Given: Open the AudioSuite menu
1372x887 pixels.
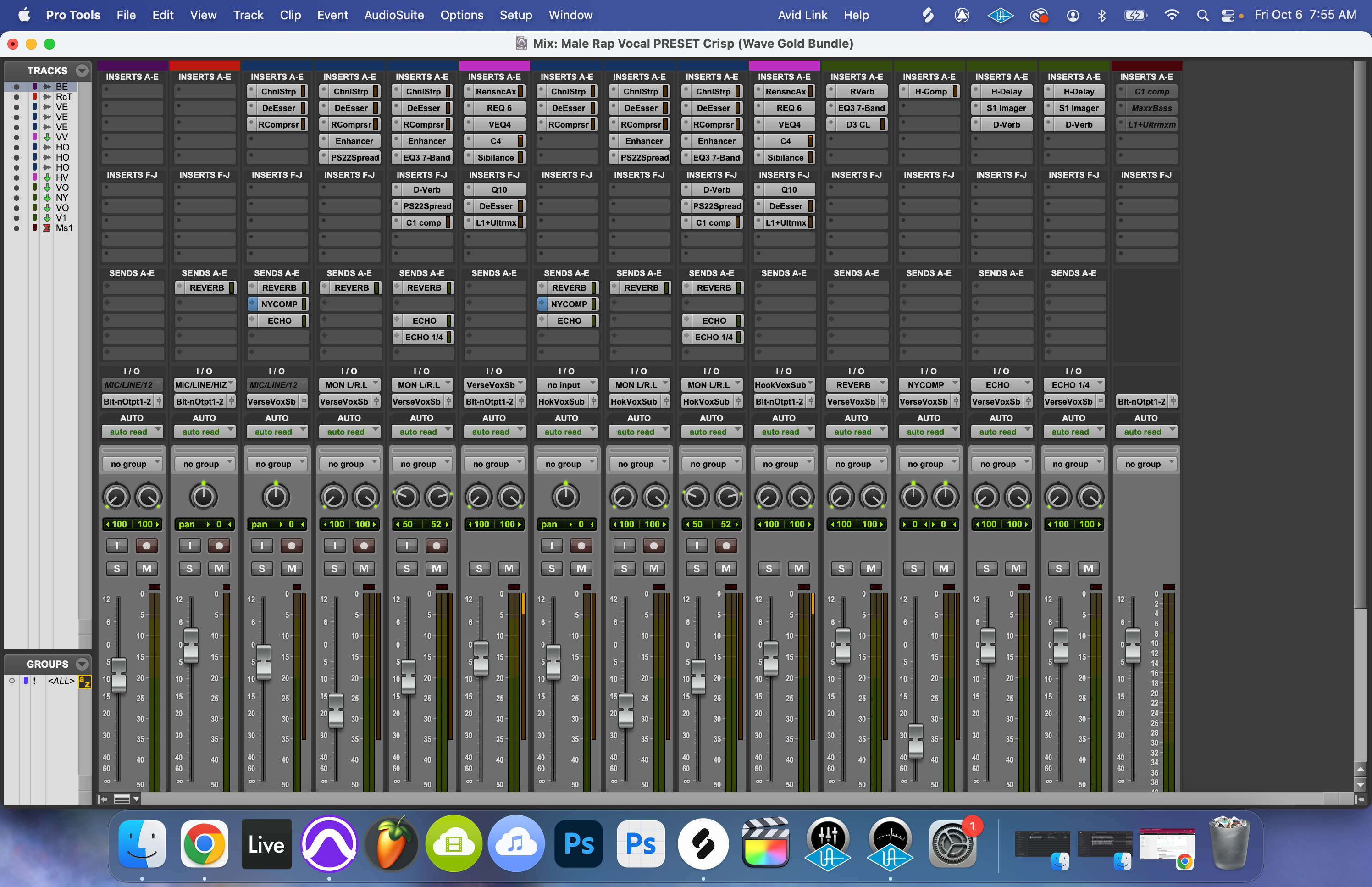Looking at the screenshot, I should (x=394, y=16).
